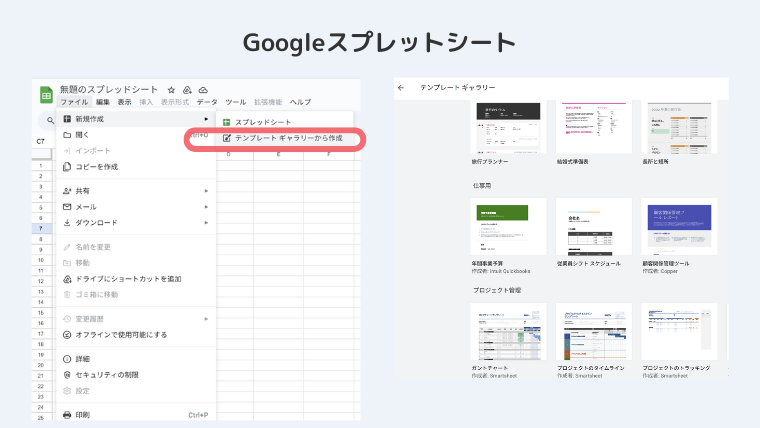Expand the 変更履歴 submenu arrow
The width and height of the screenshot is (760, 428).
coord(206,319)
